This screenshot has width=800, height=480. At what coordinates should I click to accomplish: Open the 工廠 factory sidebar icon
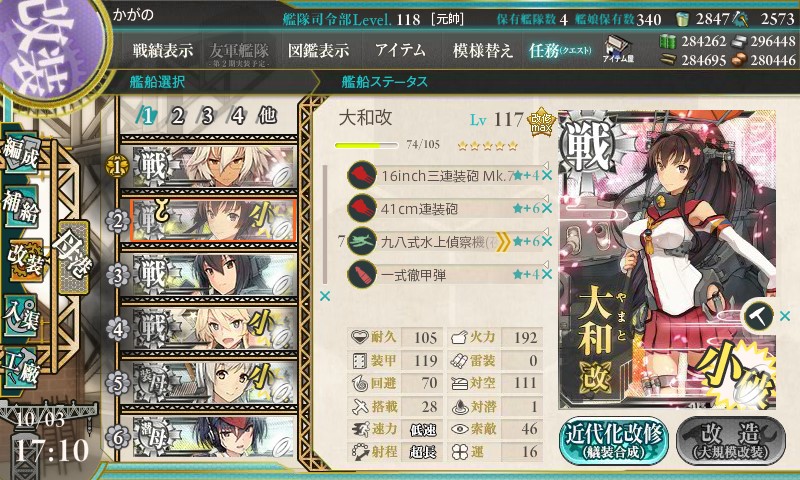pos(21,368)
